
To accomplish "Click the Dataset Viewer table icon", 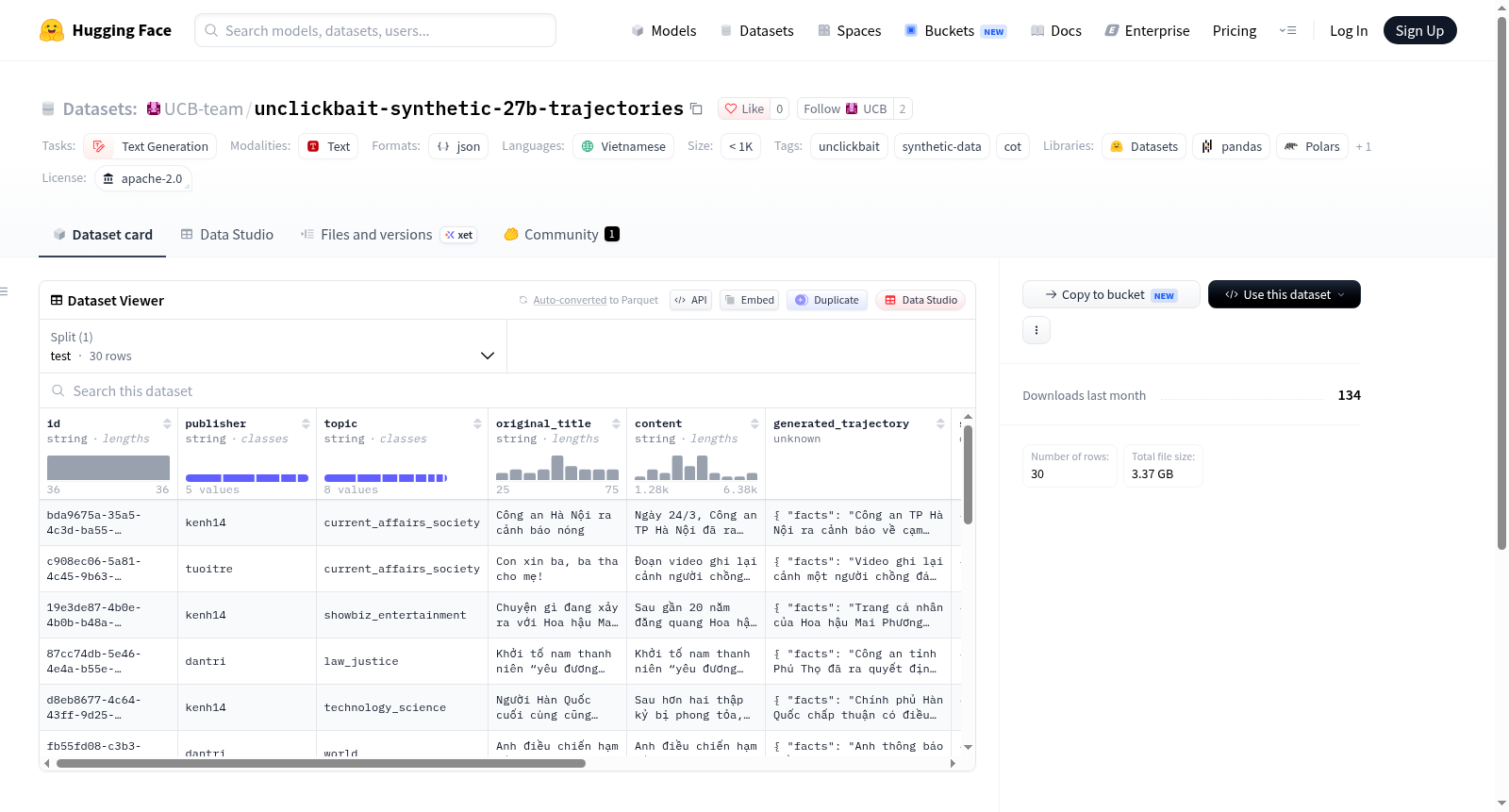I will point(57,300).
